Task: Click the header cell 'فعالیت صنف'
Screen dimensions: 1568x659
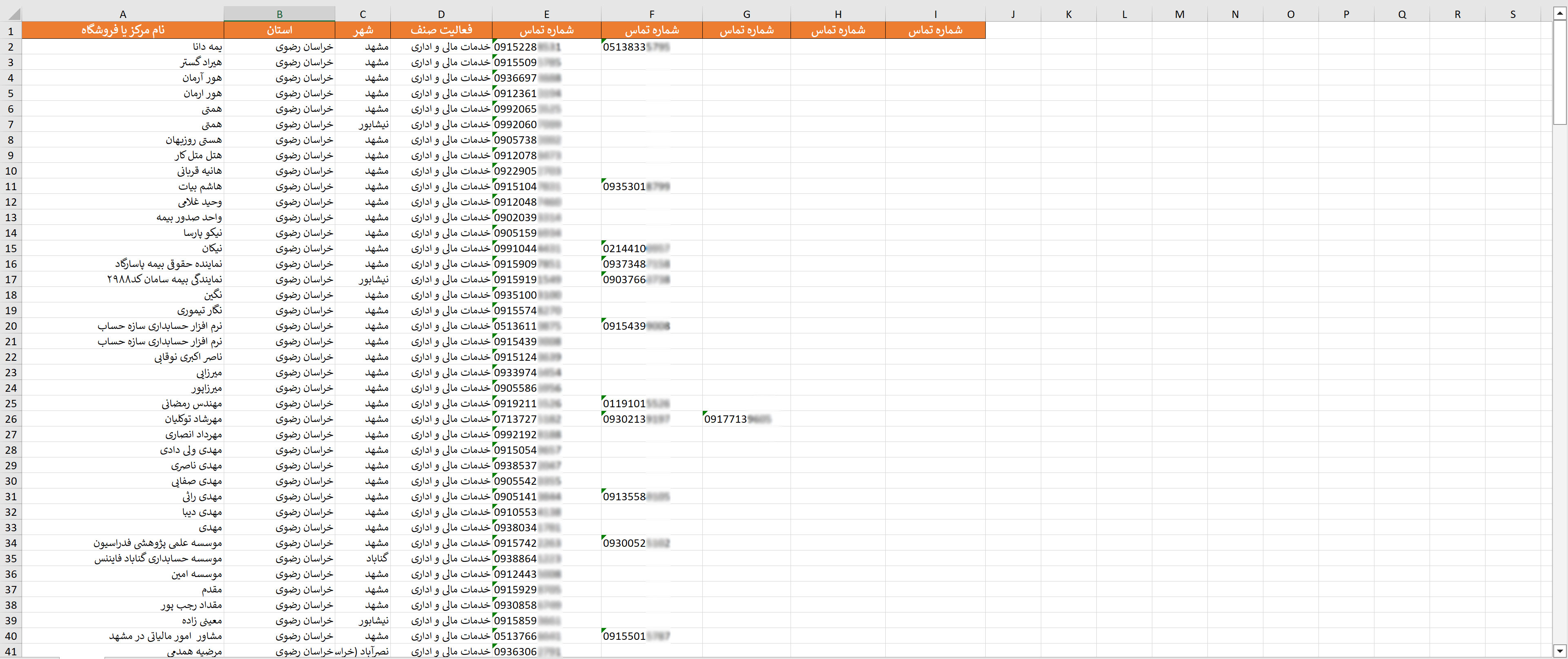Action: tap(441, 30)
